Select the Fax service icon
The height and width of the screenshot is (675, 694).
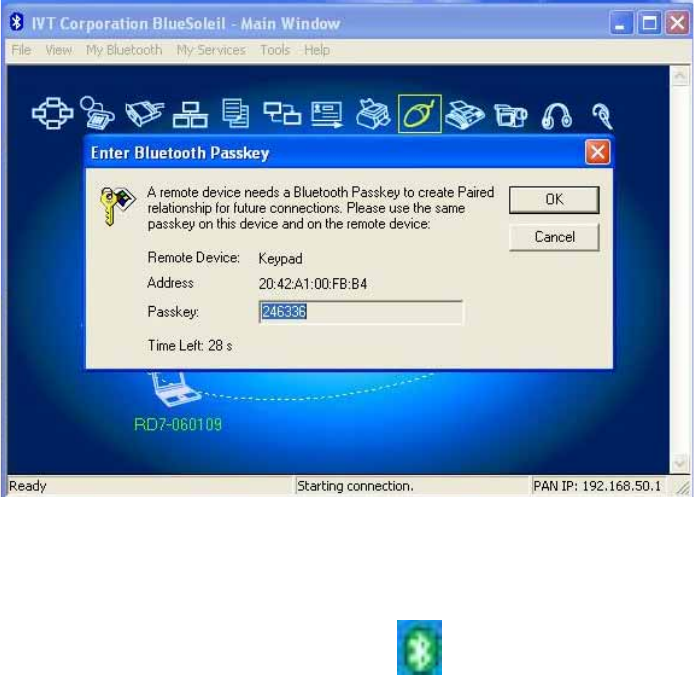pos(465,115)
